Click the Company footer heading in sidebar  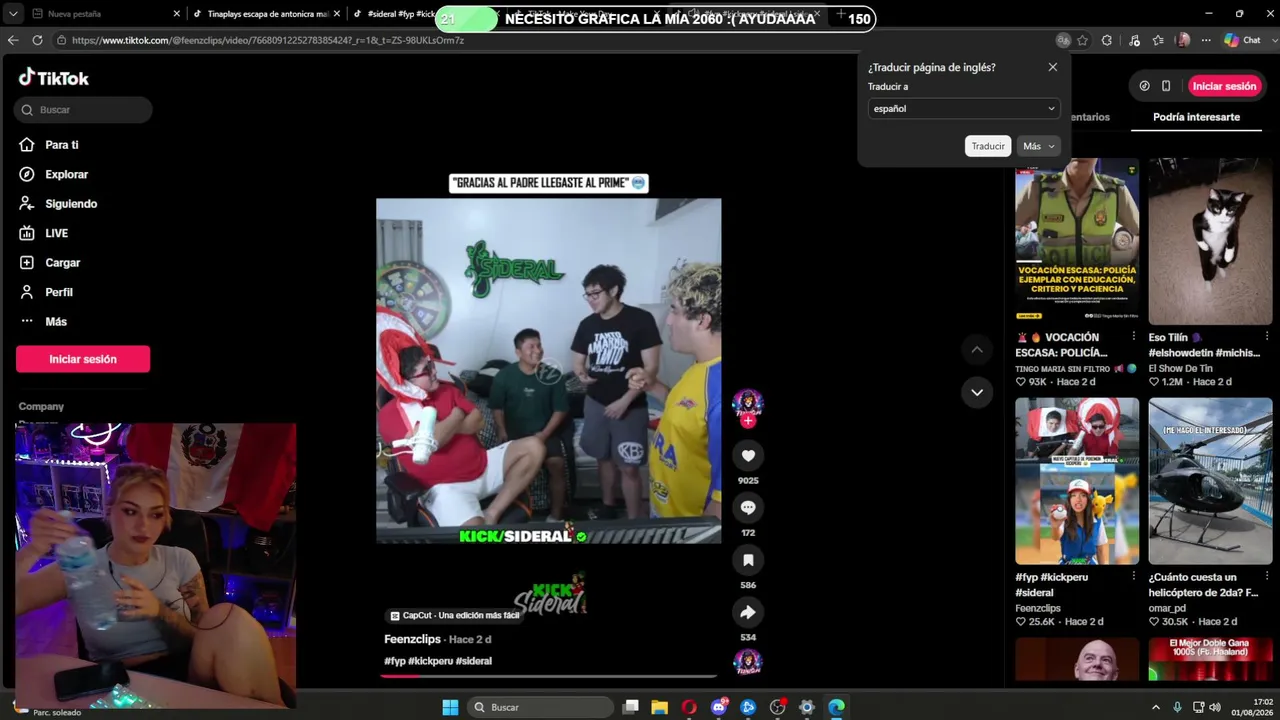[41, 407]
